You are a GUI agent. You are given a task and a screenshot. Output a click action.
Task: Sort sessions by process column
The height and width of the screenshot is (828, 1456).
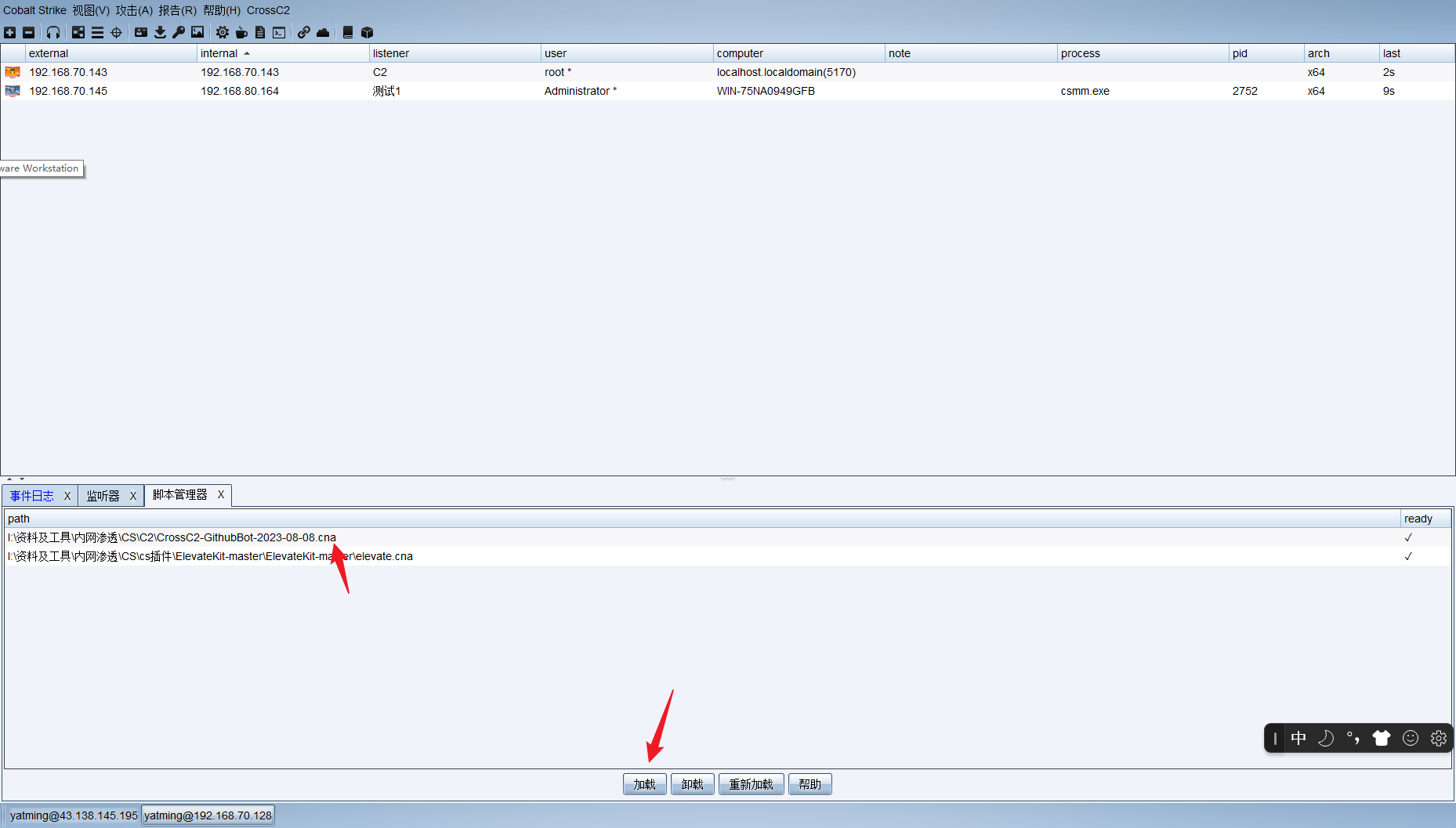point(1143,53)
